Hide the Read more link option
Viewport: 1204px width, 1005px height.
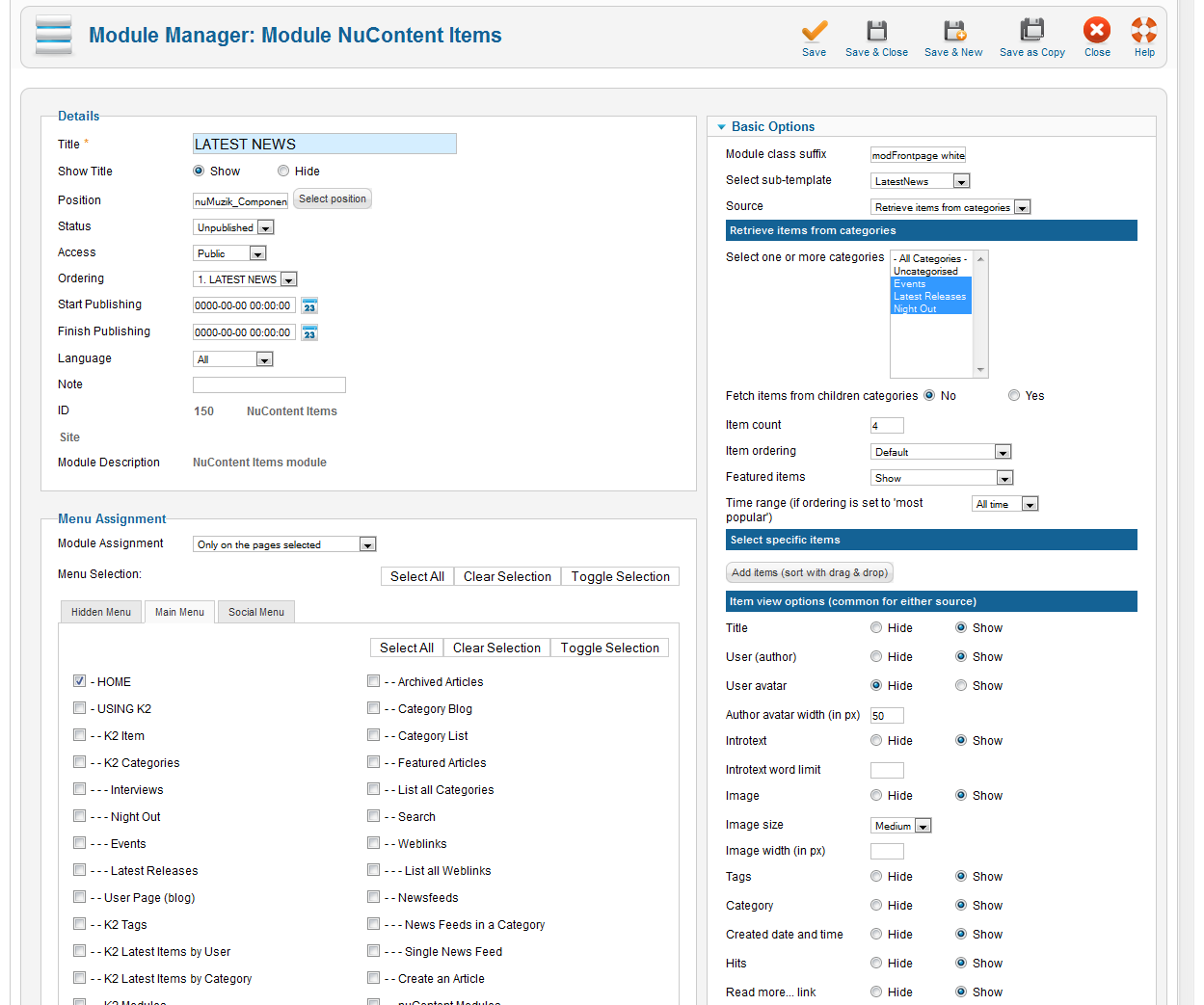coord(876,992)
